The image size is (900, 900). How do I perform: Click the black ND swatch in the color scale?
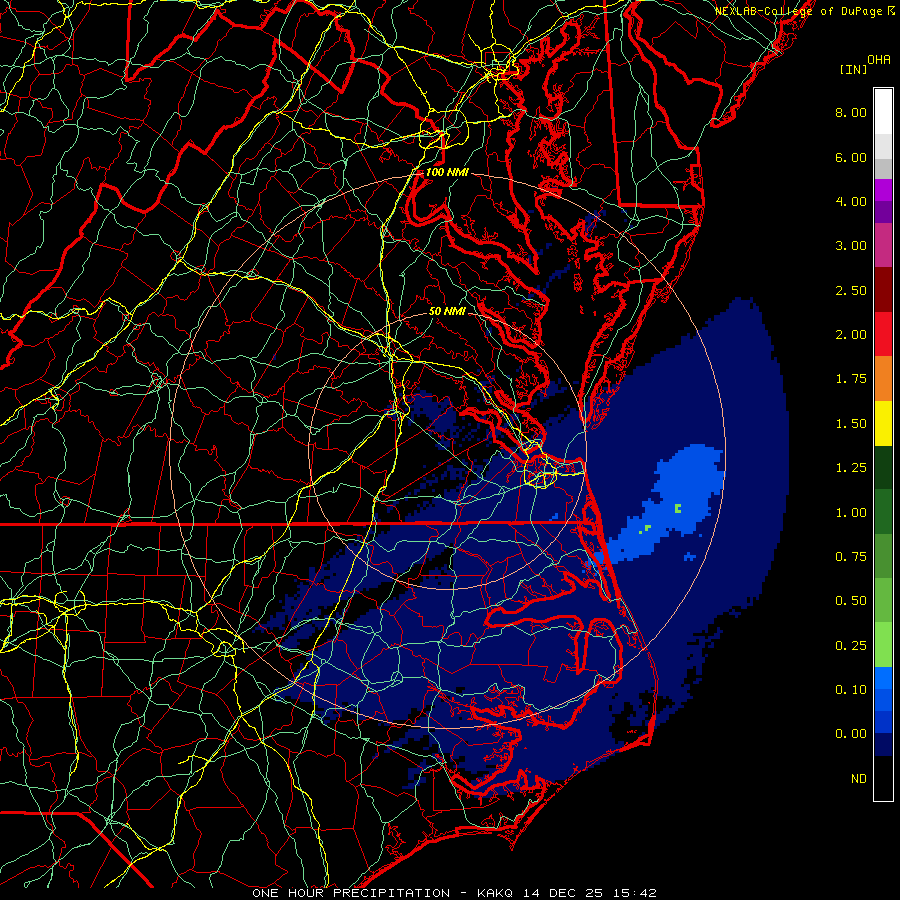(x=883, y=778)
